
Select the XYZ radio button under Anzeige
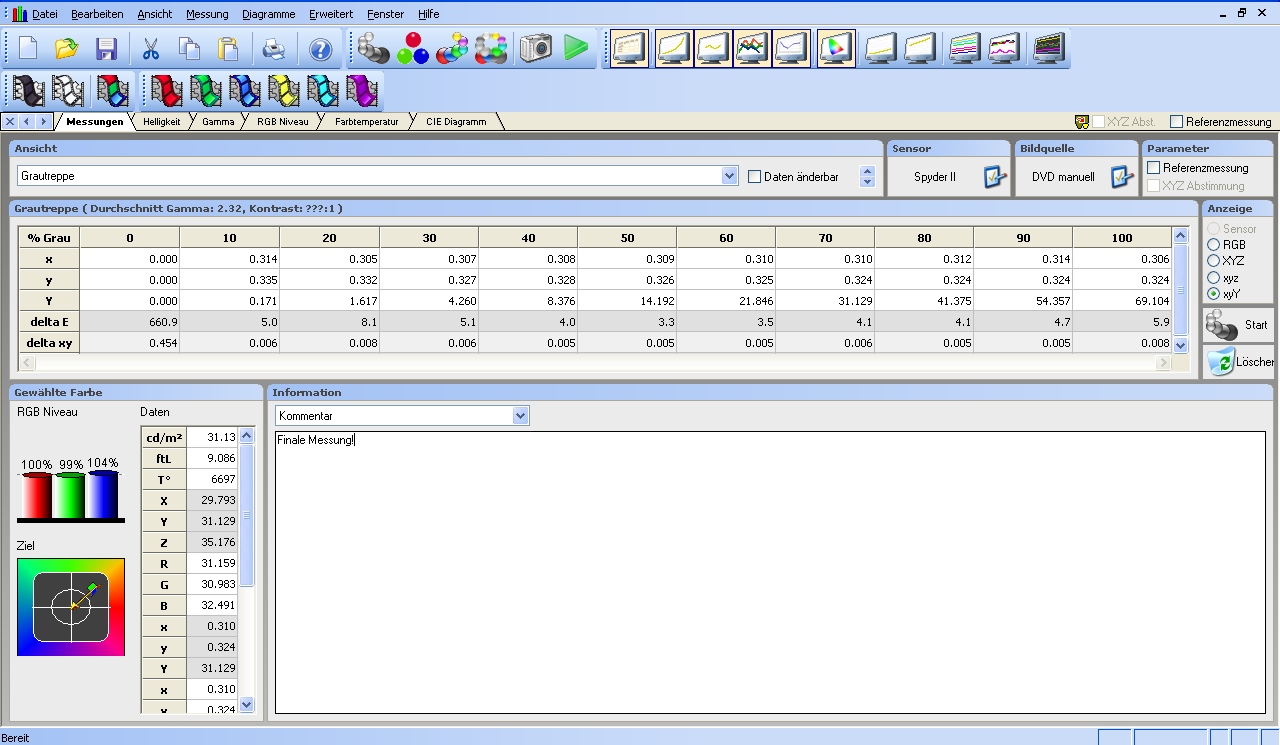pos(1214,261)
